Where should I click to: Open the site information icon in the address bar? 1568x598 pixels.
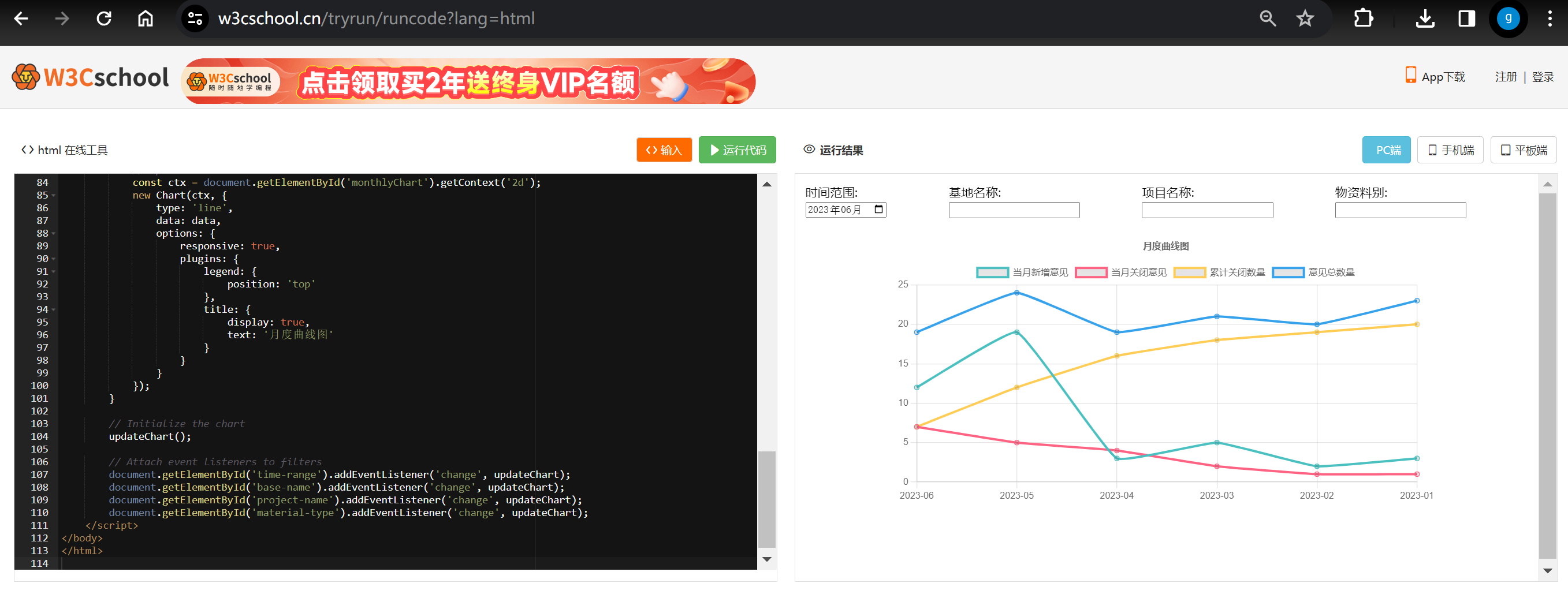pos(195,19)
